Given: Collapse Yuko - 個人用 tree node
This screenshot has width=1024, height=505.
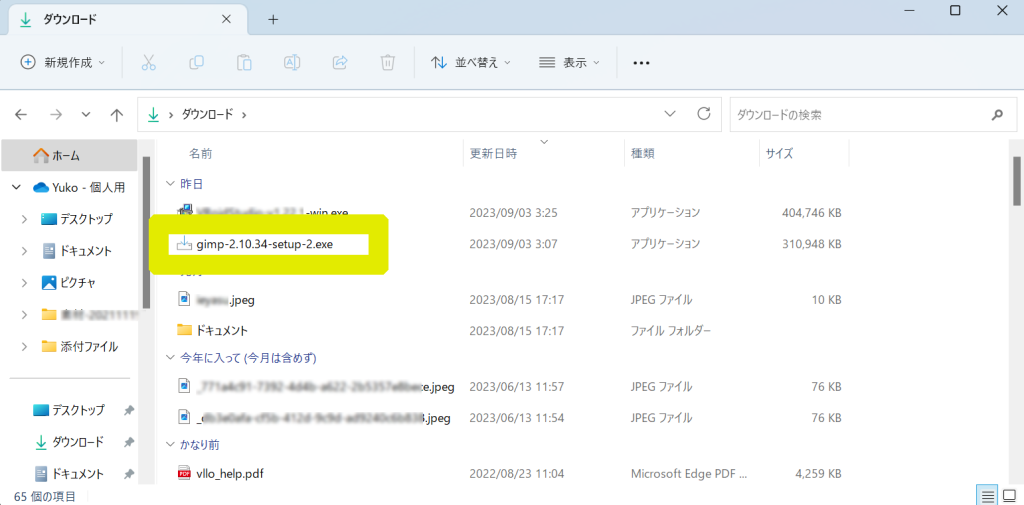Looking at the screenshot, I should click(x=16, y=187).
